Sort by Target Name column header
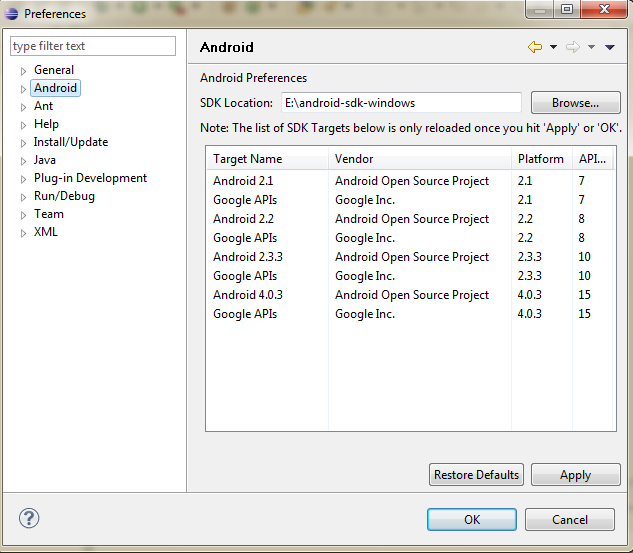Viewport: 633px width, 553px height. pyautogui.click(x=267, y=159)
